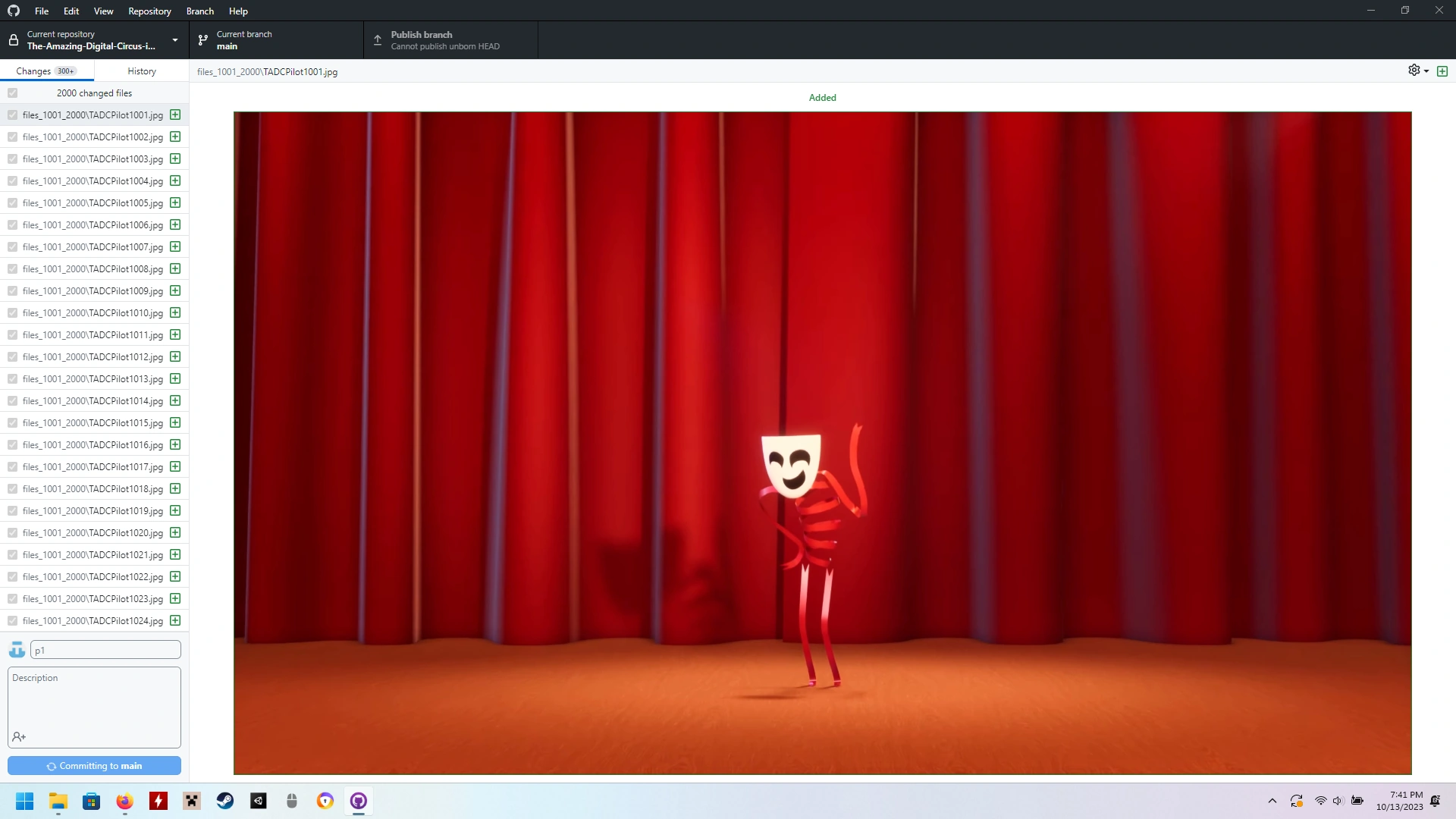Image resolution: width=1456 pixels, height=819 pixels.
Task: Click the add co-authors icon in Description
Action: (19, 737)
